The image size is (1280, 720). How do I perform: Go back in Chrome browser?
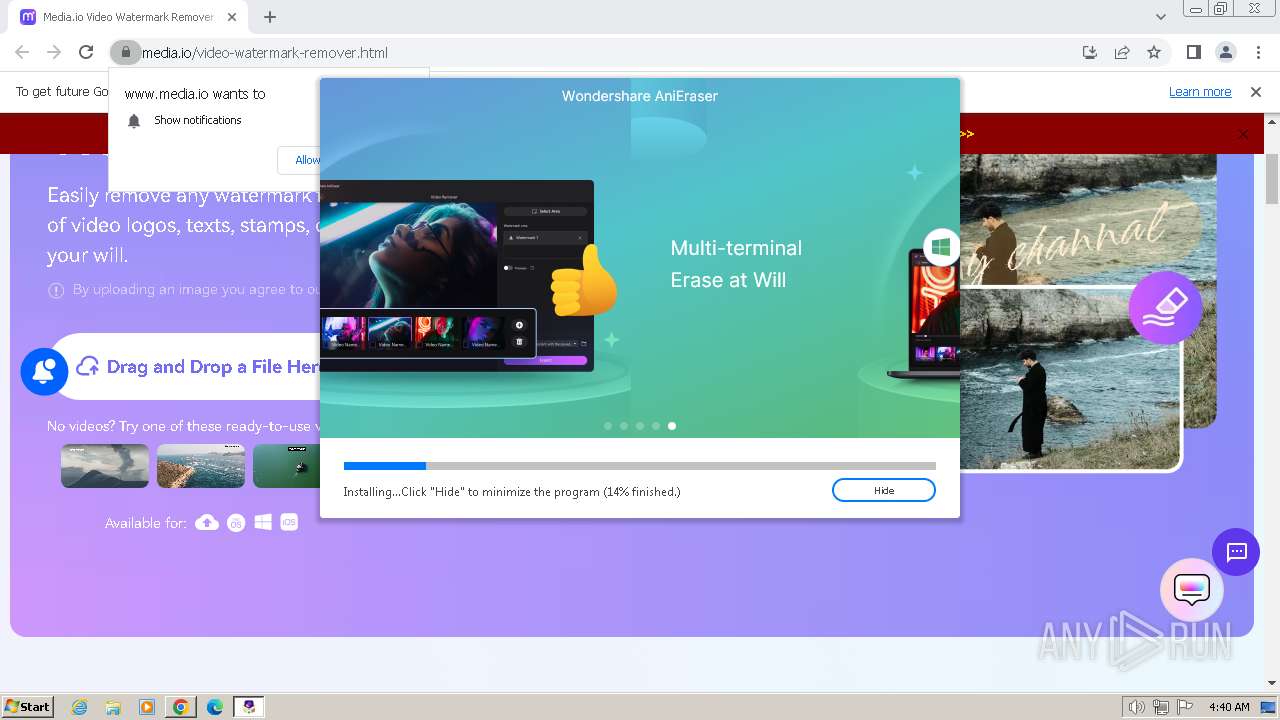(22, 52)
